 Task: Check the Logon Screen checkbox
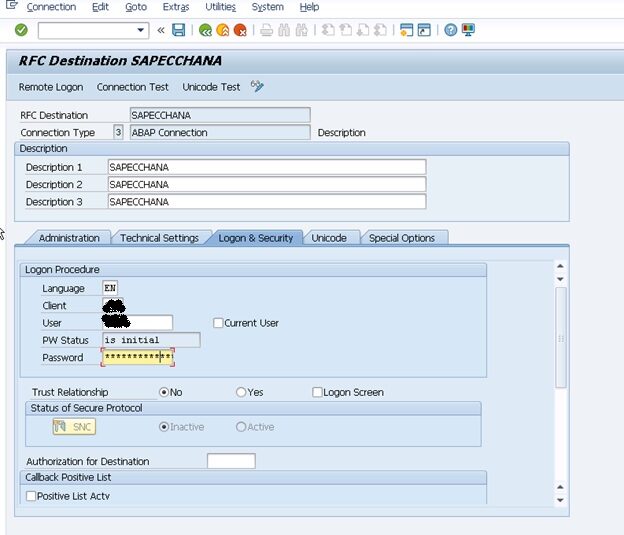click(x=318, y=392)
